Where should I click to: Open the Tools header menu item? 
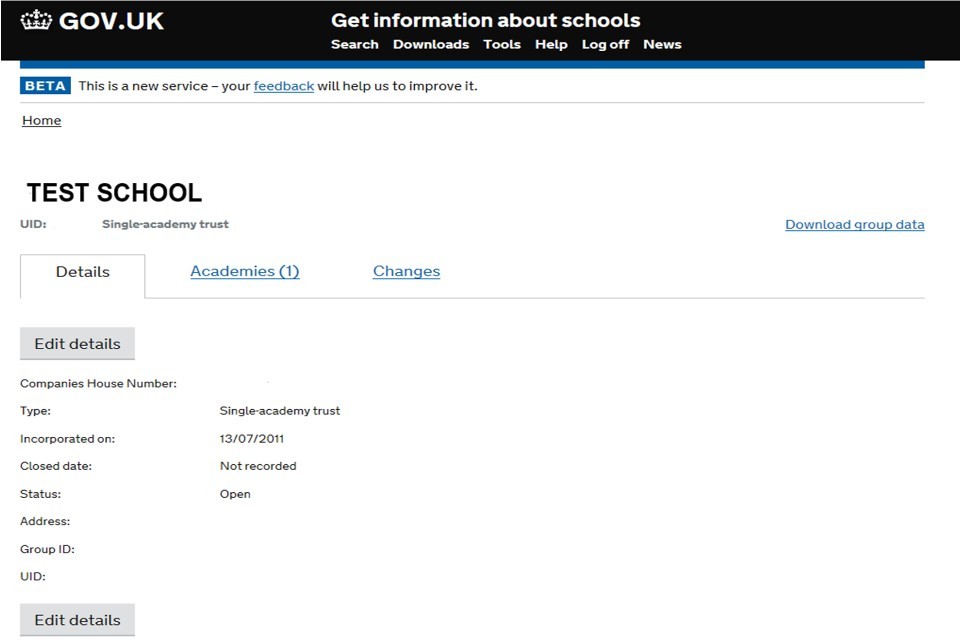[x=501, y=44]
